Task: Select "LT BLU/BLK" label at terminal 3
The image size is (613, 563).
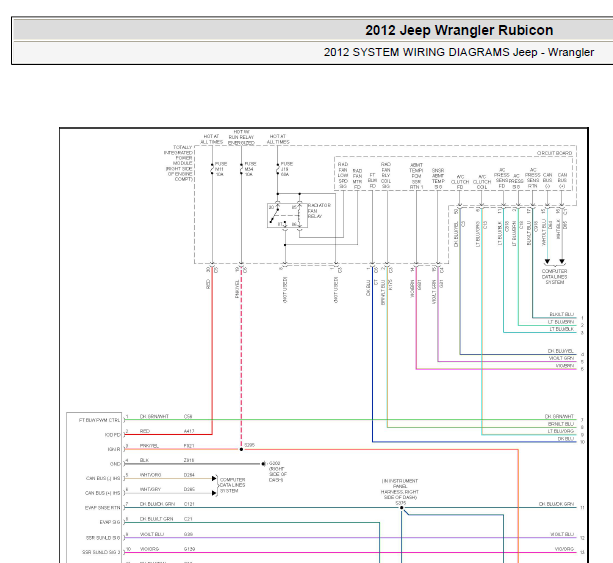Action: click(561, 329)
